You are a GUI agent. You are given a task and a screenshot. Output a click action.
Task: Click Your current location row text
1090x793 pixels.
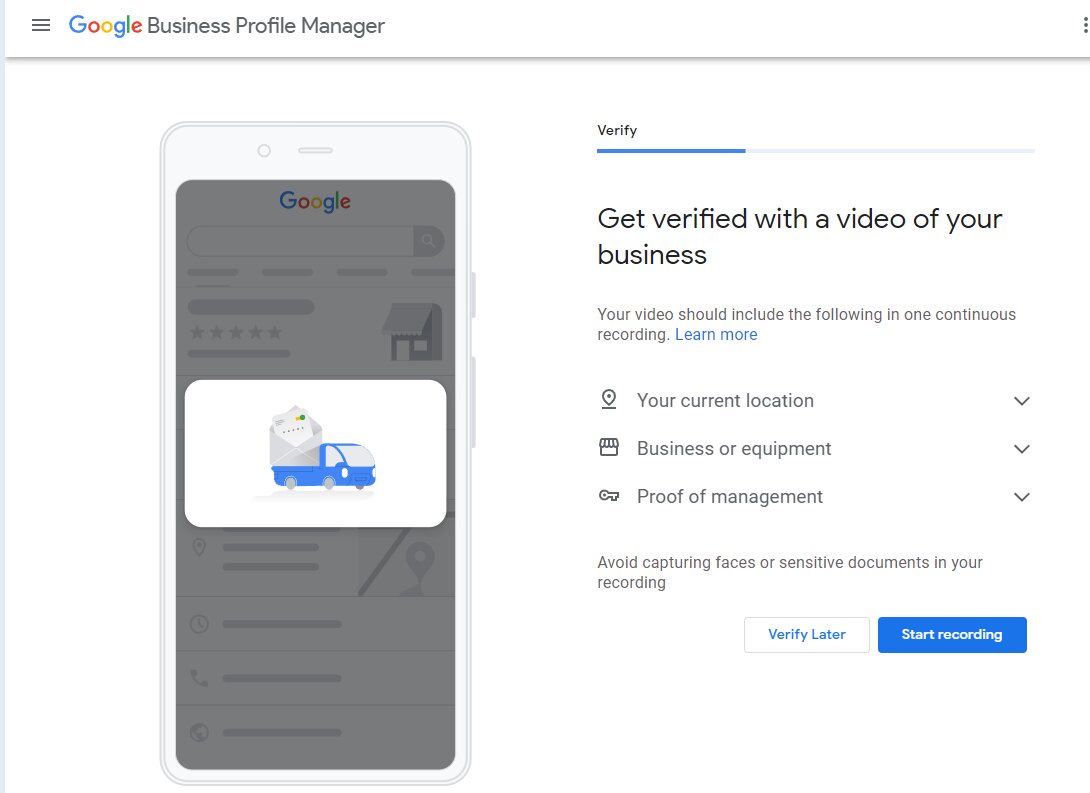(x=725, y=400)
